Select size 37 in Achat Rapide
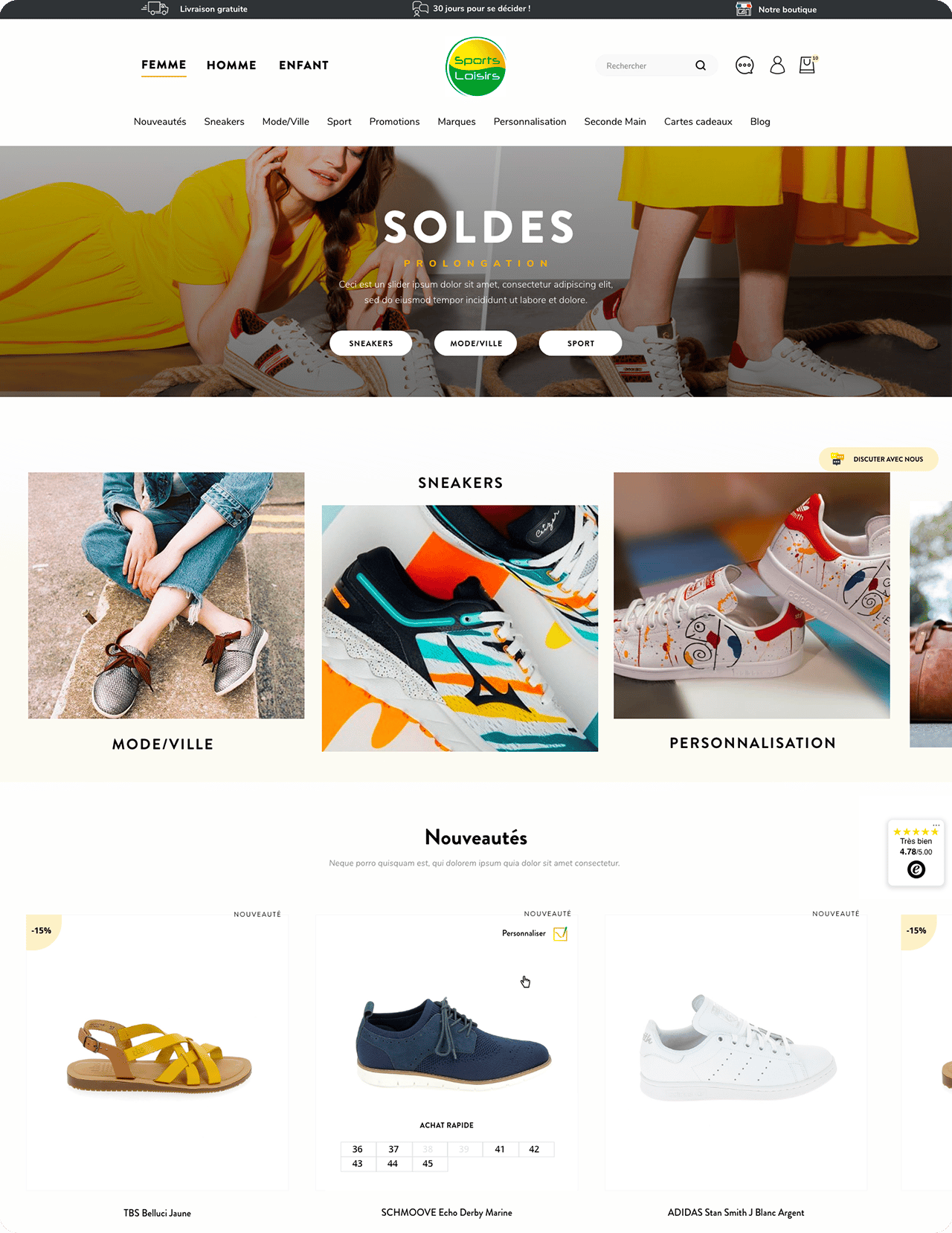Image resolution: width=952 pixels, height=1233 pixels. point(393,1149)
